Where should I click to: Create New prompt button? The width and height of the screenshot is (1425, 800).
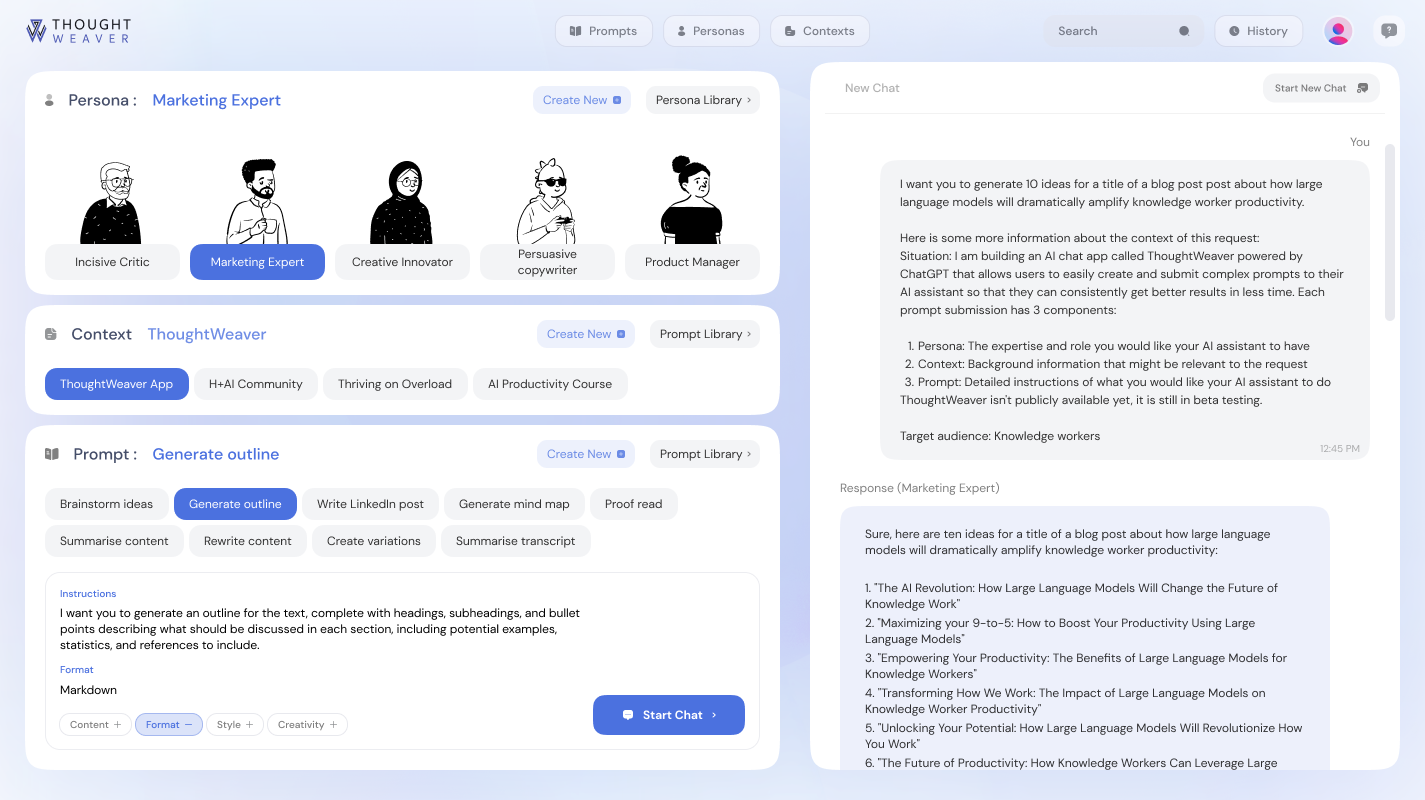(x=586, y=454)
